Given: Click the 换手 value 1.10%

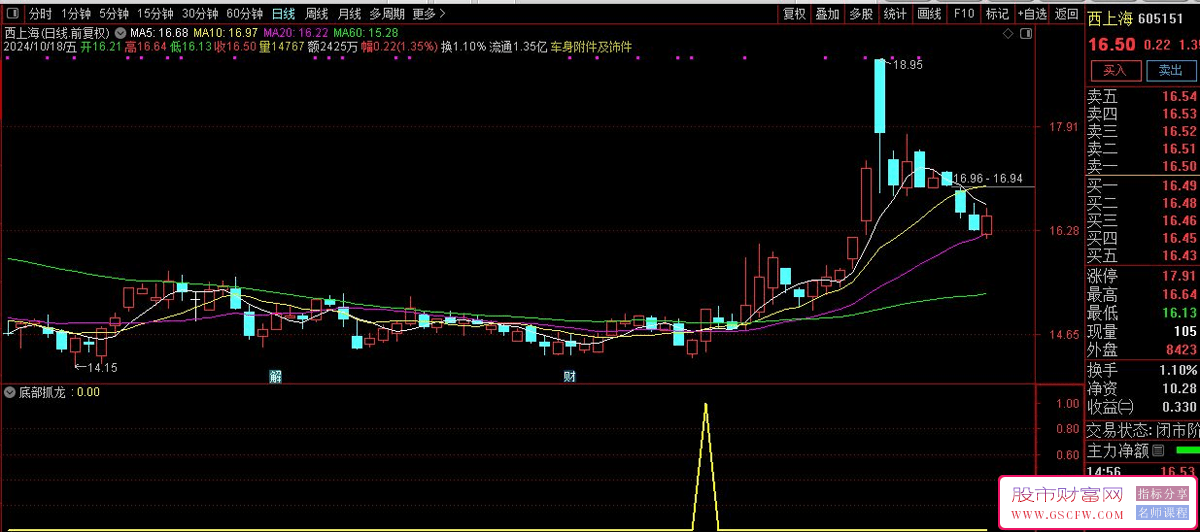Looking at the screenshot, I should click(1177, 370).
